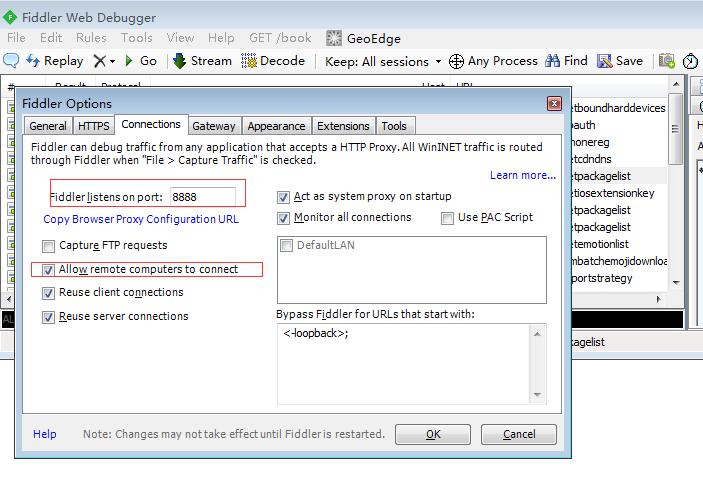The image size is (703, 481).
Task: Select the Connections tab
Action: (151, 124)
